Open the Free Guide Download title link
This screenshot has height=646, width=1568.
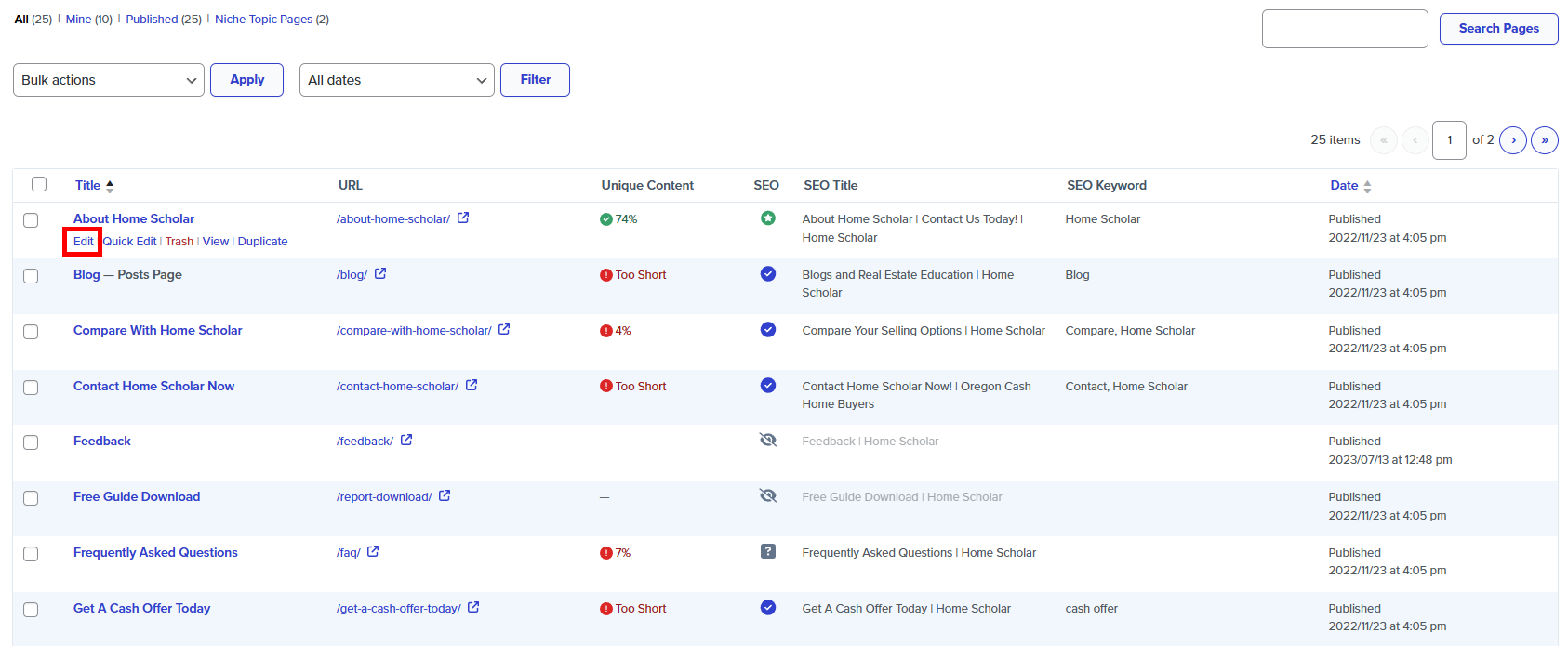[137, 497]
